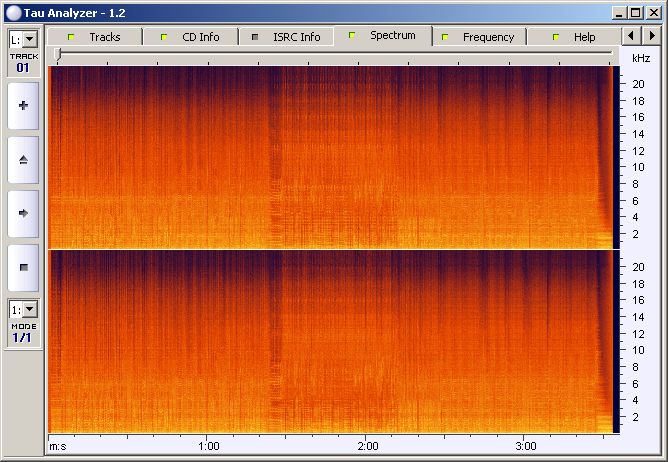The image size is (668, 462).
Task: Click the position slider thumb
Action: (x=58, y=54)
